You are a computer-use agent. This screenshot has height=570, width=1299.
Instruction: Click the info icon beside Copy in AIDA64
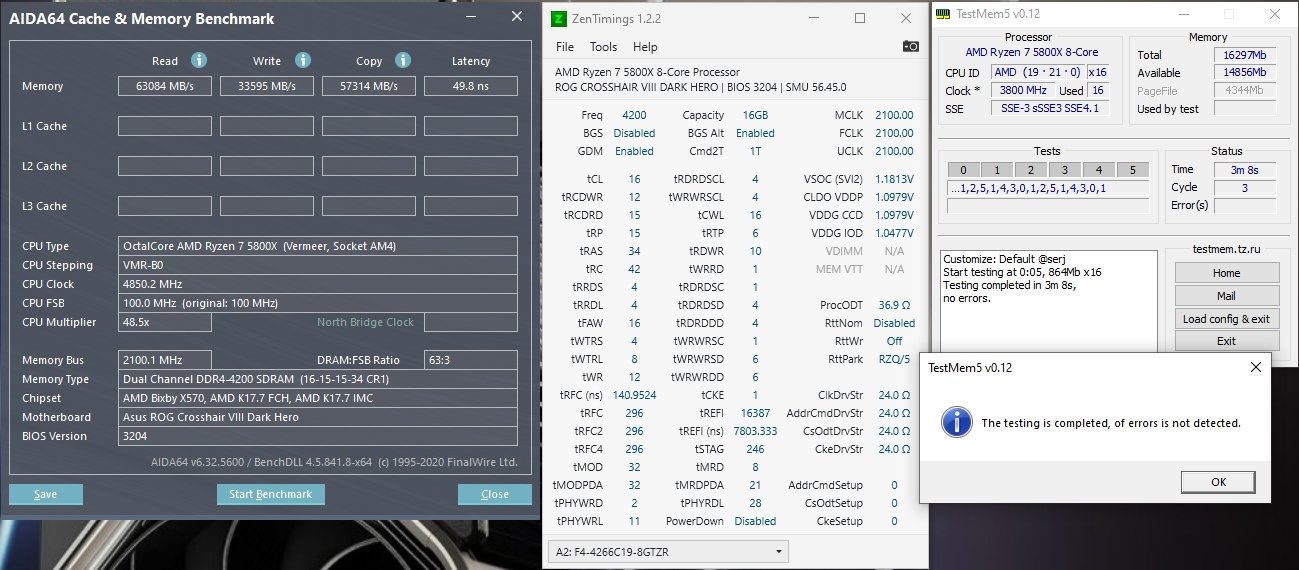[x=403, y=60]
